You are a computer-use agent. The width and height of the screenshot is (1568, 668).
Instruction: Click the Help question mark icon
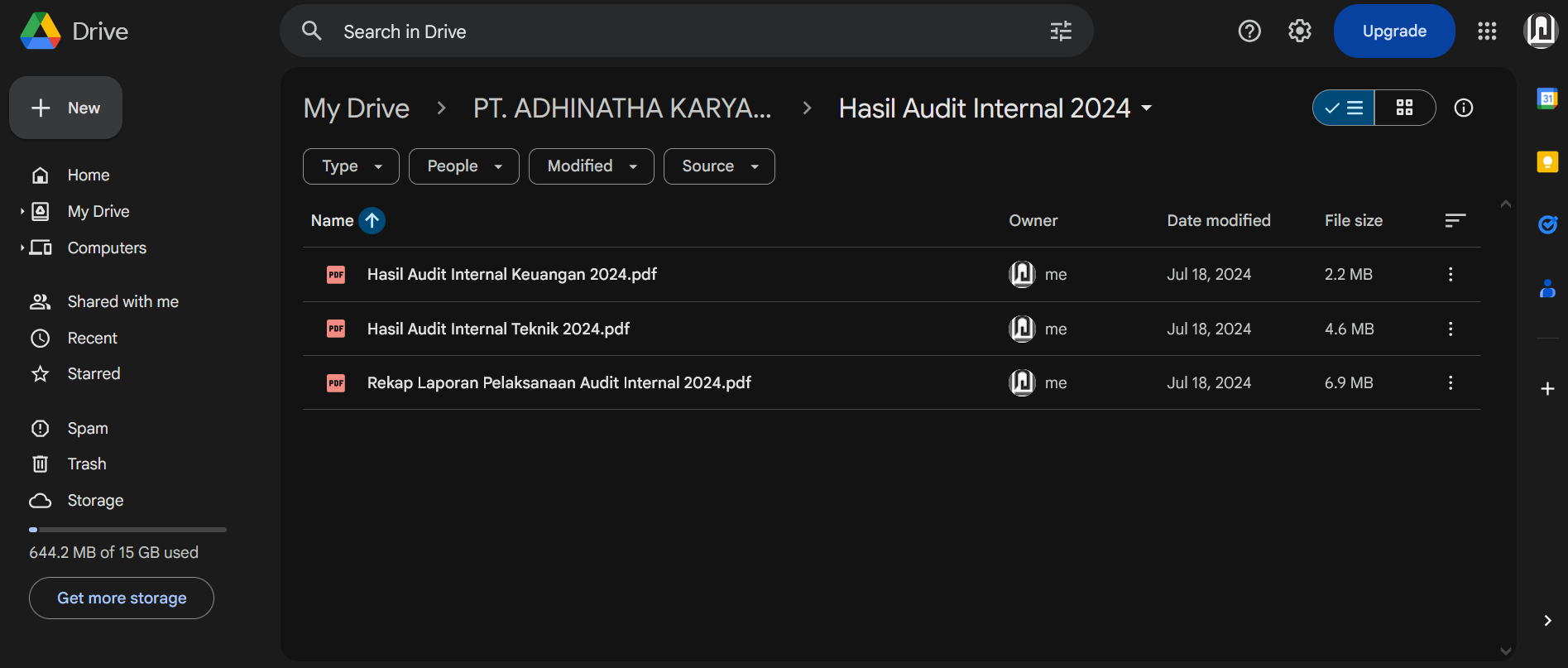[x=1249, y=31]
